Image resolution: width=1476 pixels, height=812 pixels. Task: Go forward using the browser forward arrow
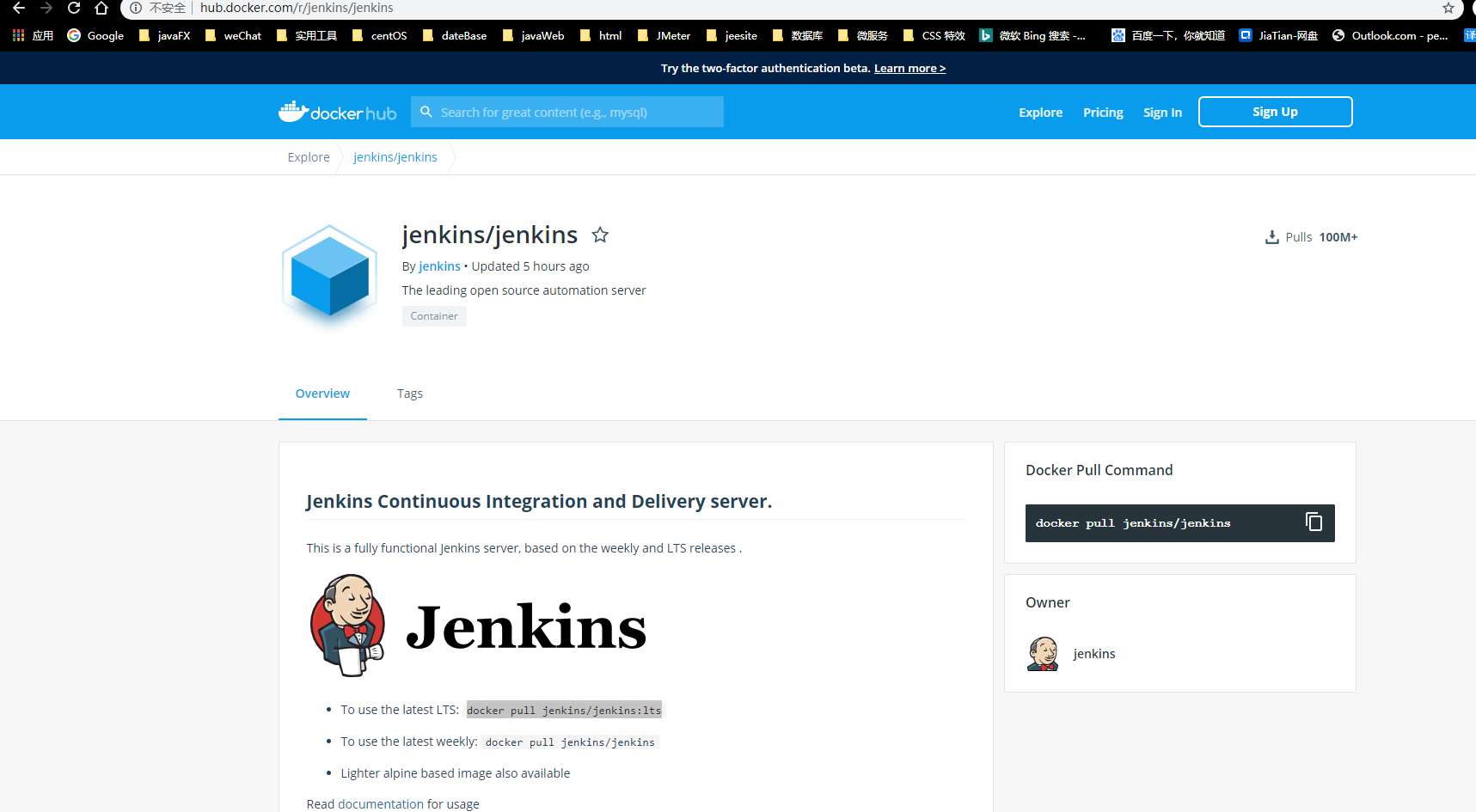pyautogui.click(x=46, y=8)
